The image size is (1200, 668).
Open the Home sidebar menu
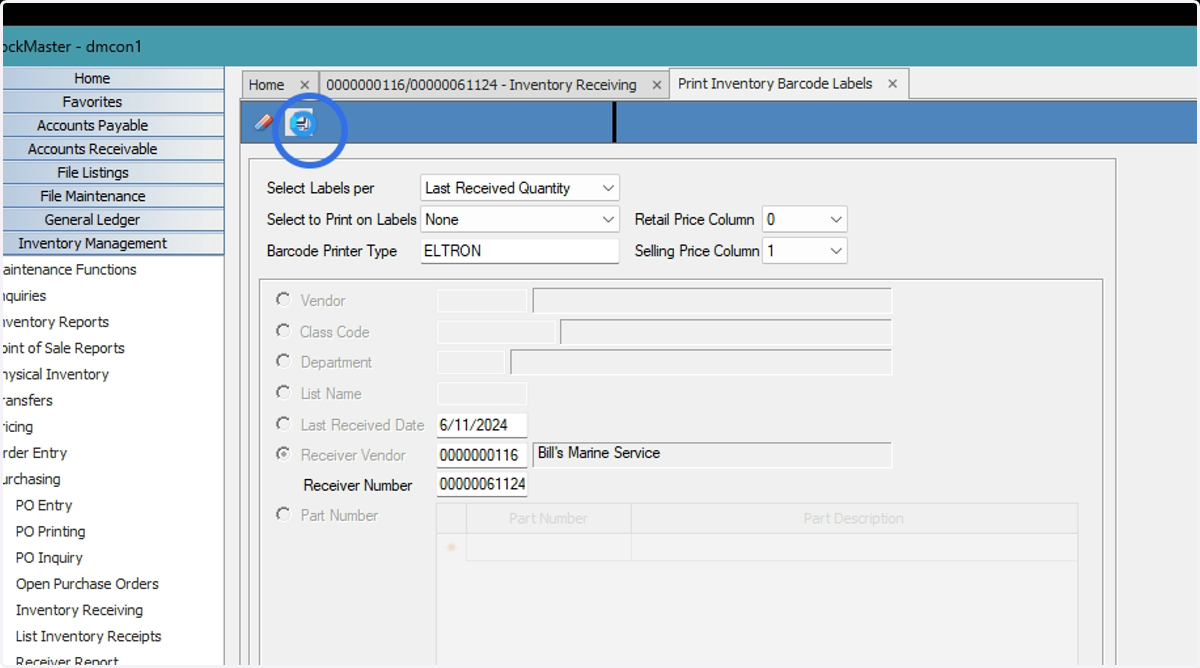click(112, 78)
